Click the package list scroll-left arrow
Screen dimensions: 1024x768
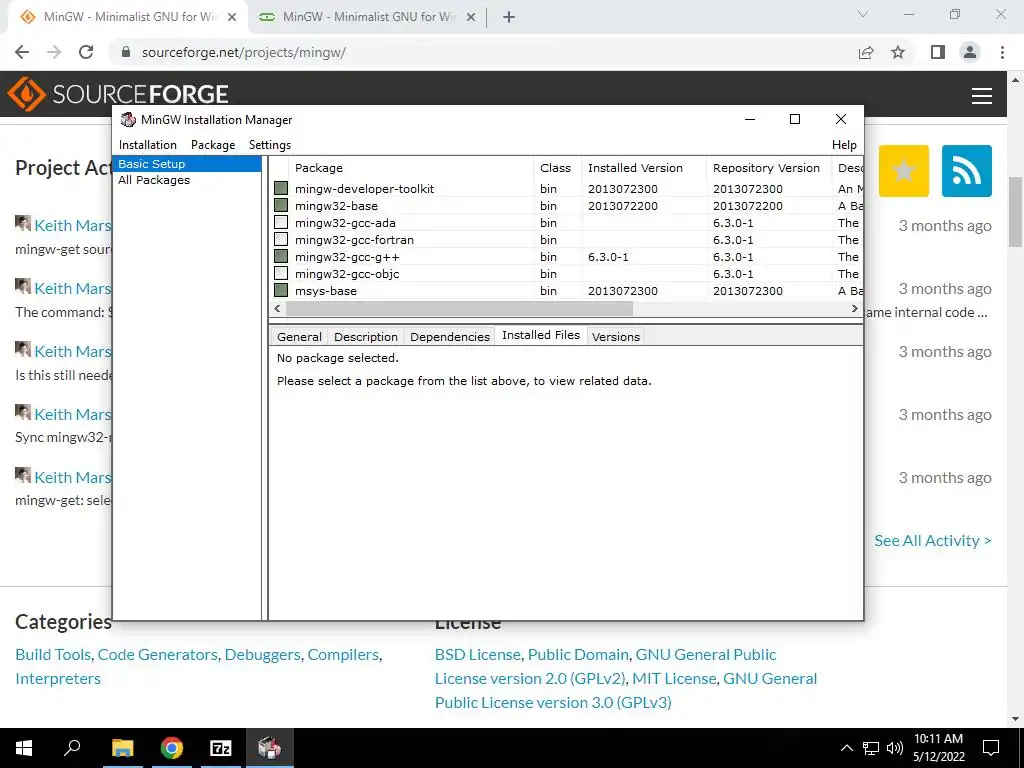tap(278, 308)
